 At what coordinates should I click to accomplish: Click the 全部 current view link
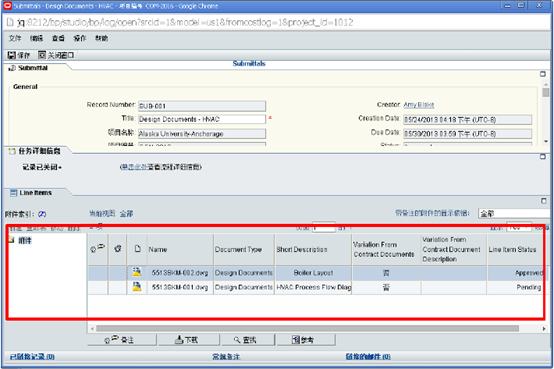126,213
